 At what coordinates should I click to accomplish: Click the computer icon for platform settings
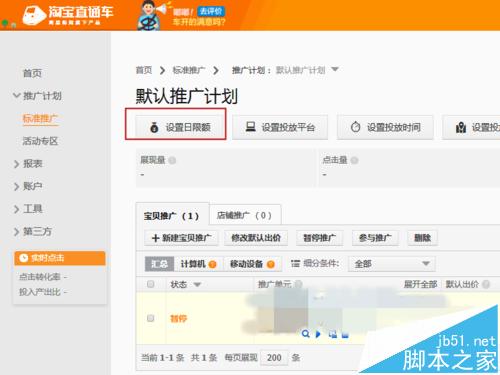pyautogui.click(x=251, y=127)
